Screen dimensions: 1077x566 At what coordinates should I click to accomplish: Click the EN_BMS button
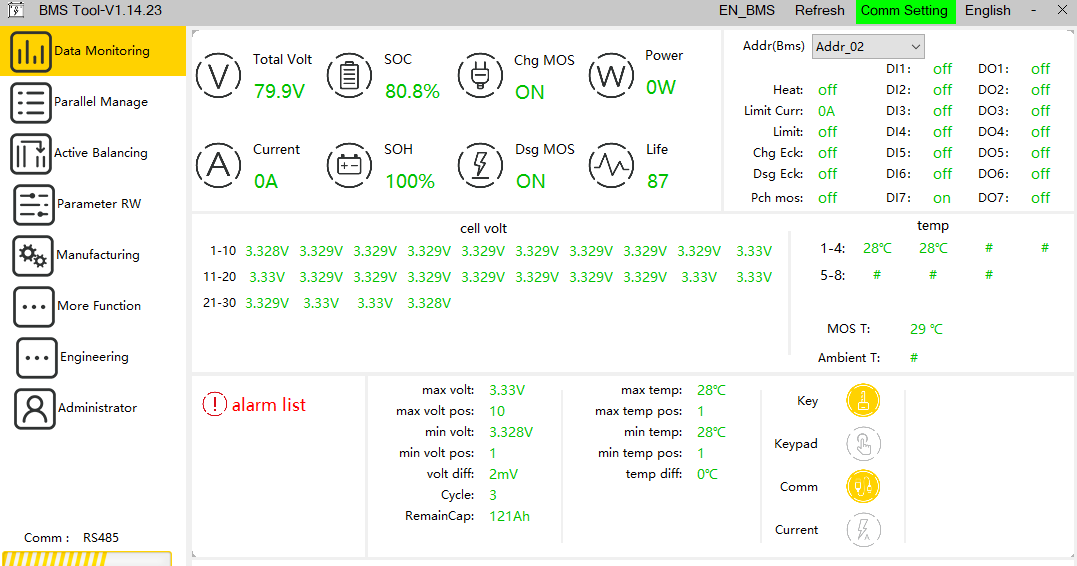pos(747,10)
